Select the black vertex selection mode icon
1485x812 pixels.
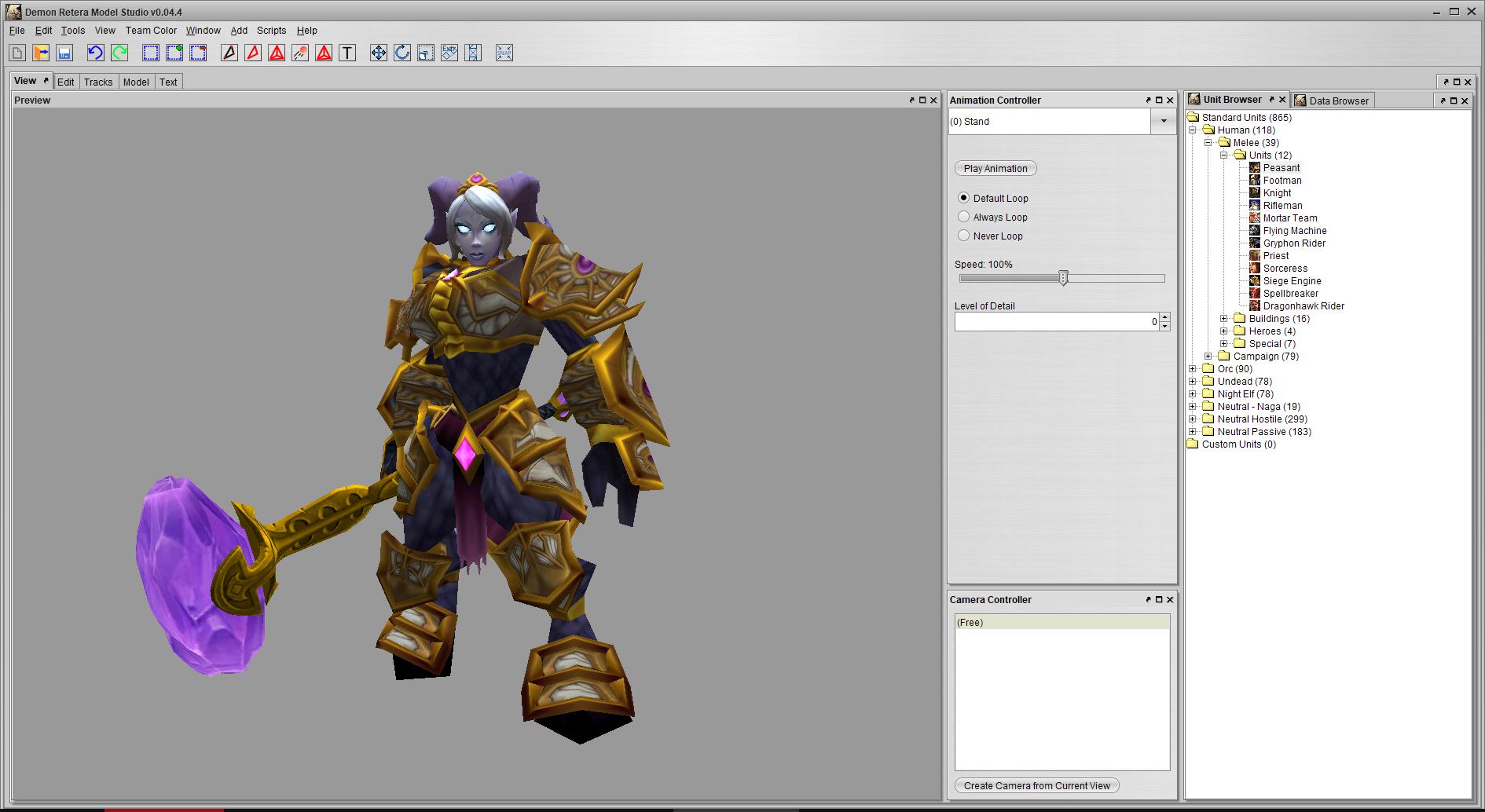229,53
